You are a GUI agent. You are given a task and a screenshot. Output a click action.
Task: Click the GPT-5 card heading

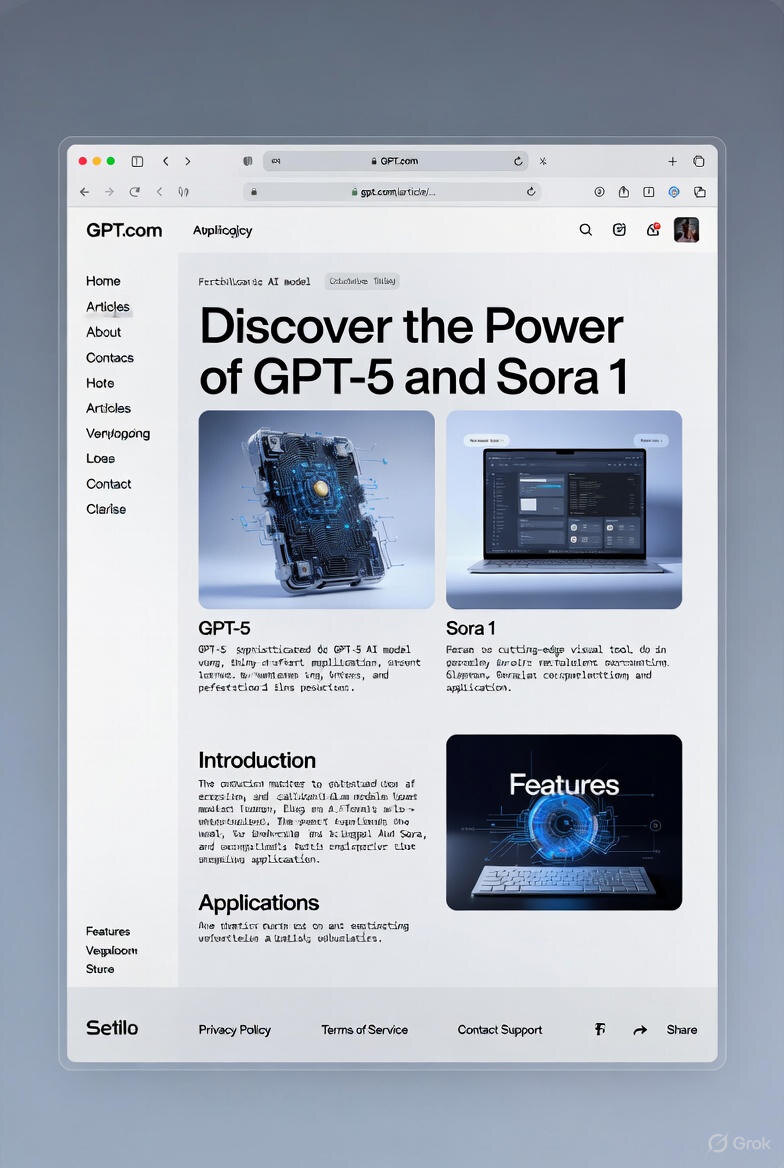(x=224, y=628)
